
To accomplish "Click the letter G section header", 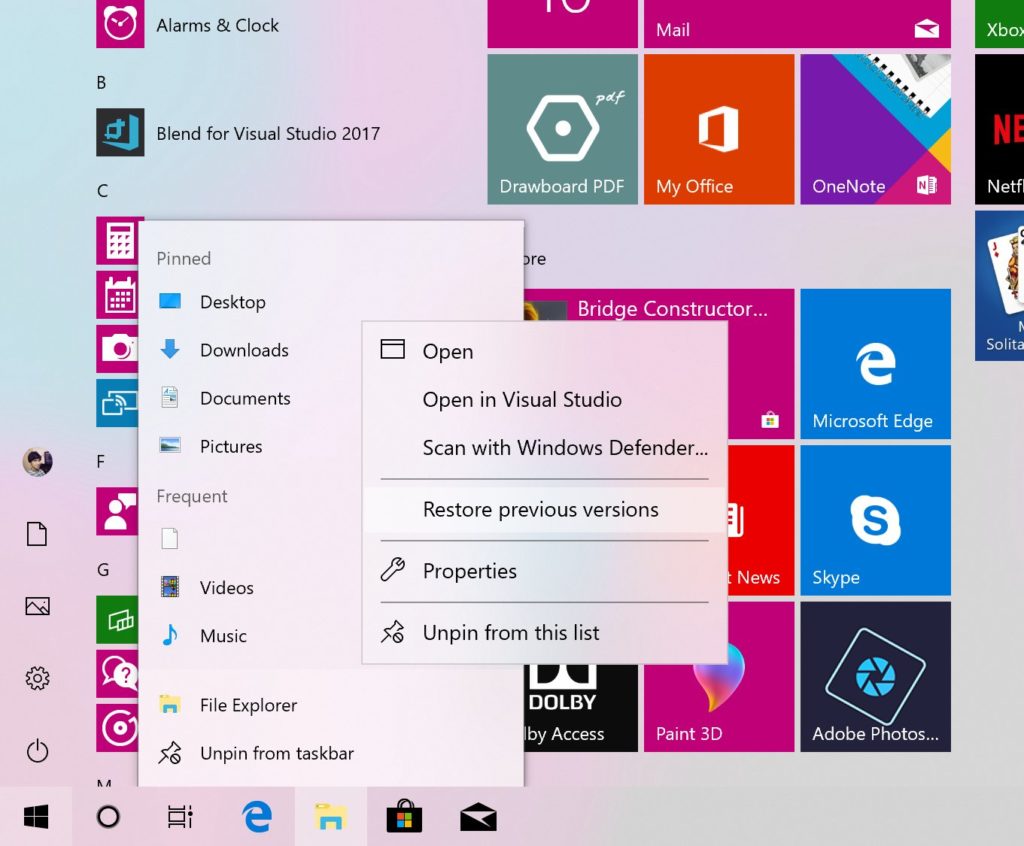I will click(103, 569).
